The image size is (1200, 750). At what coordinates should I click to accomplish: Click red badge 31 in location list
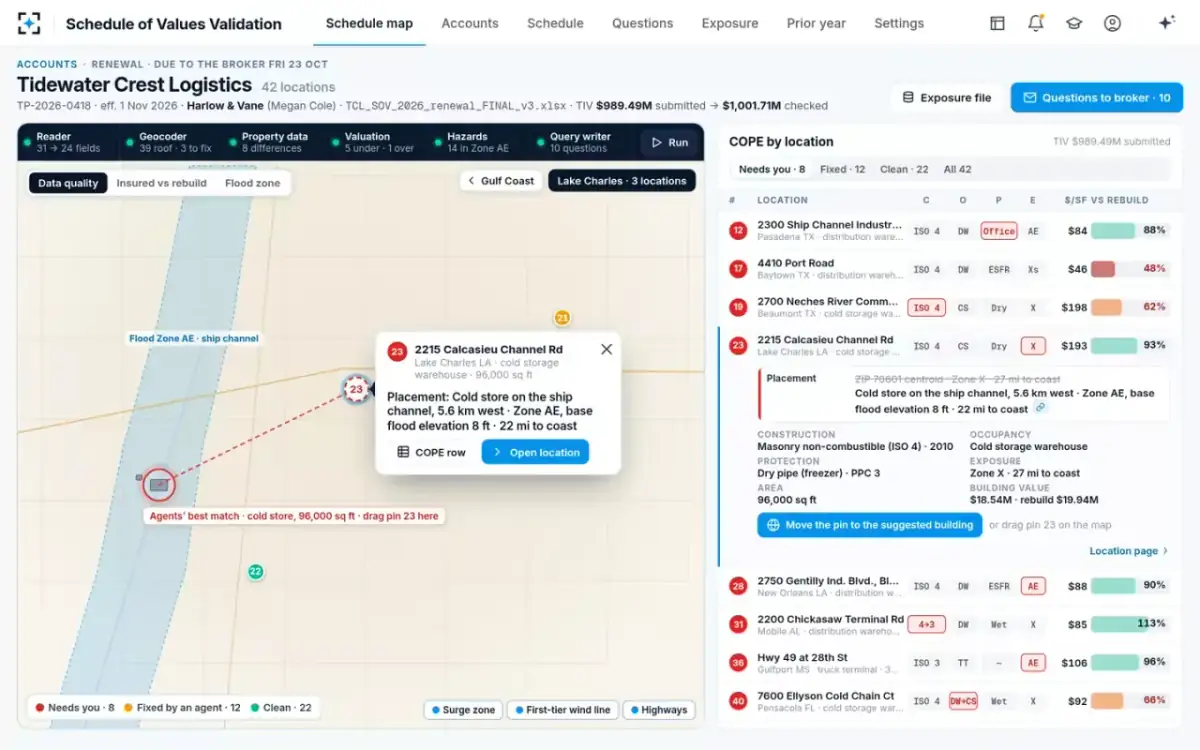(738, 624)
